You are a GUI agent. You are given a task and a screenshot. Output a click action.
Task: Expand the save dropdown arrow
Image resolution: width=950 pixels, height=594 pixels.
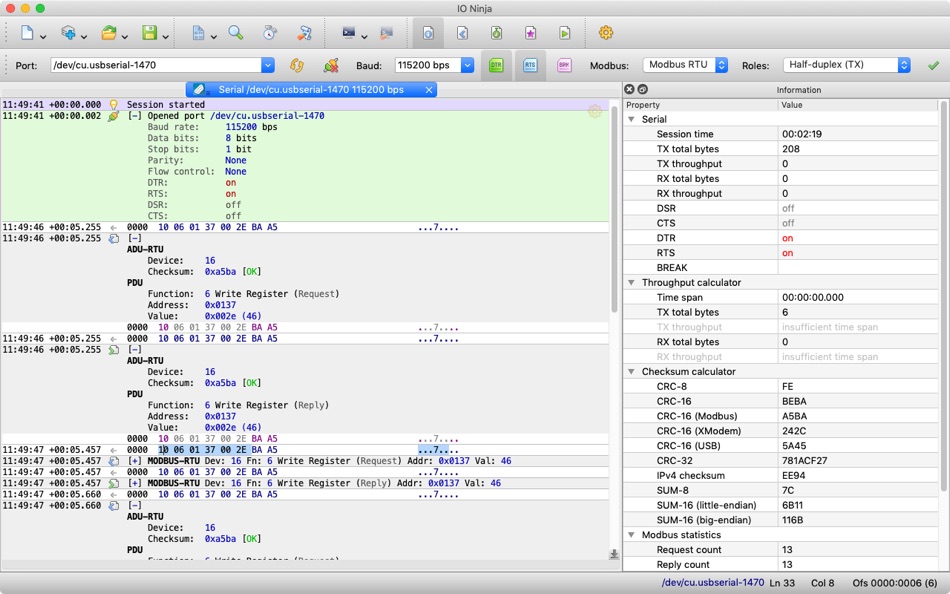165,36
